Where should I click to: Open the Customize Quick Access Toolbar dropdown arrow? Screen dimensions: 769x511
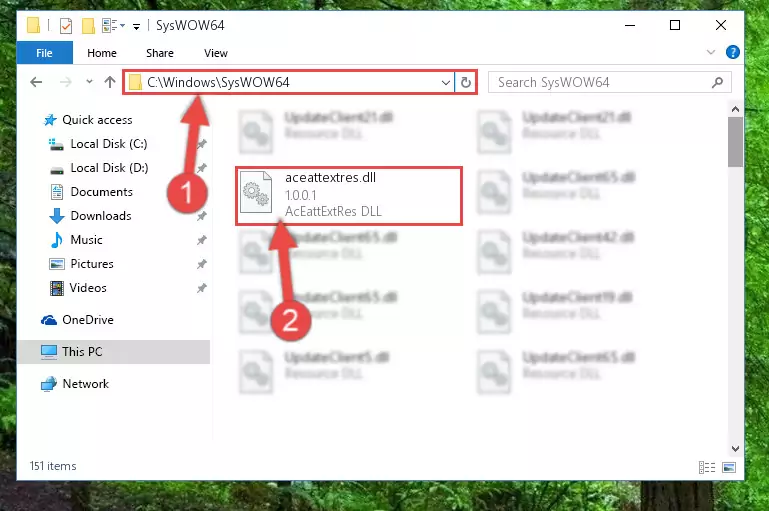136,26
